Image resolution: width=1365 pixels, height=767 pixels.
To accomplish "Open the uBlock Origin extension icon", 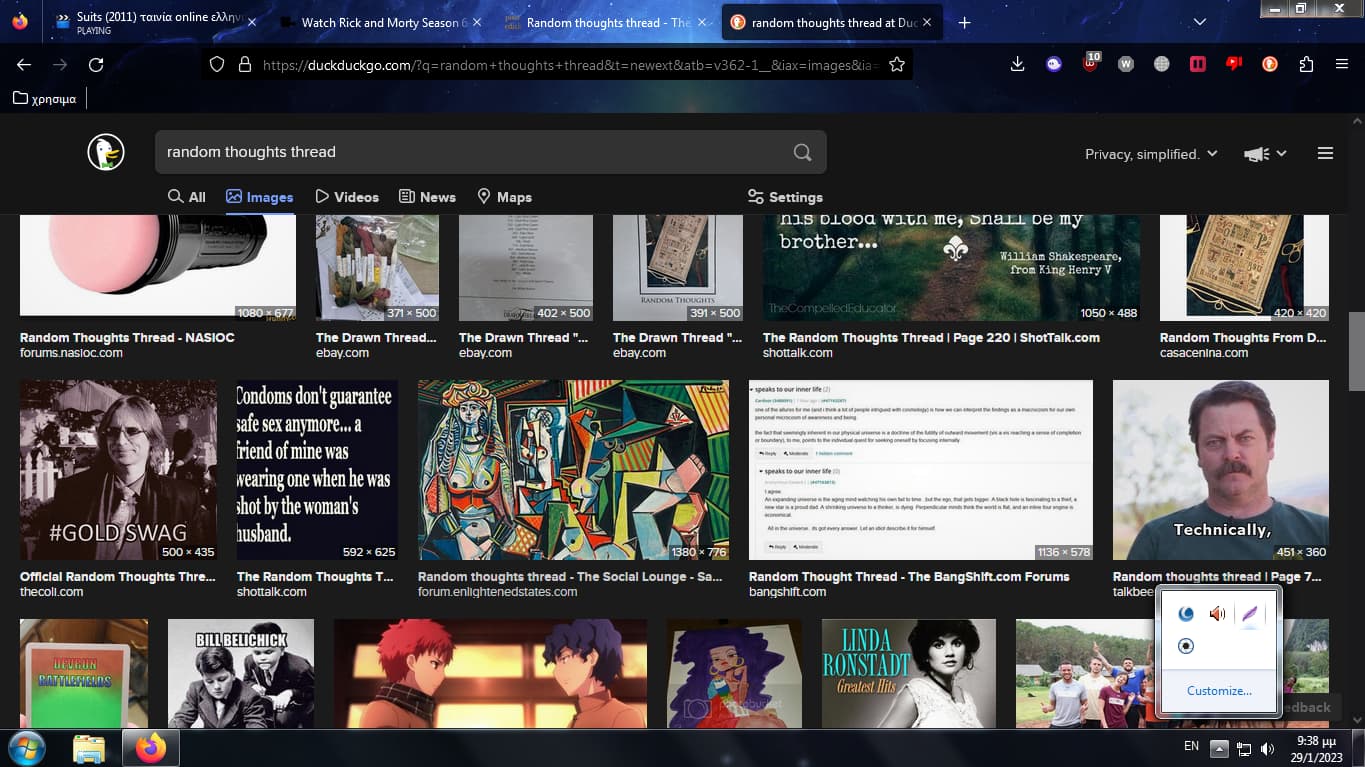I will click(1091, 64).
